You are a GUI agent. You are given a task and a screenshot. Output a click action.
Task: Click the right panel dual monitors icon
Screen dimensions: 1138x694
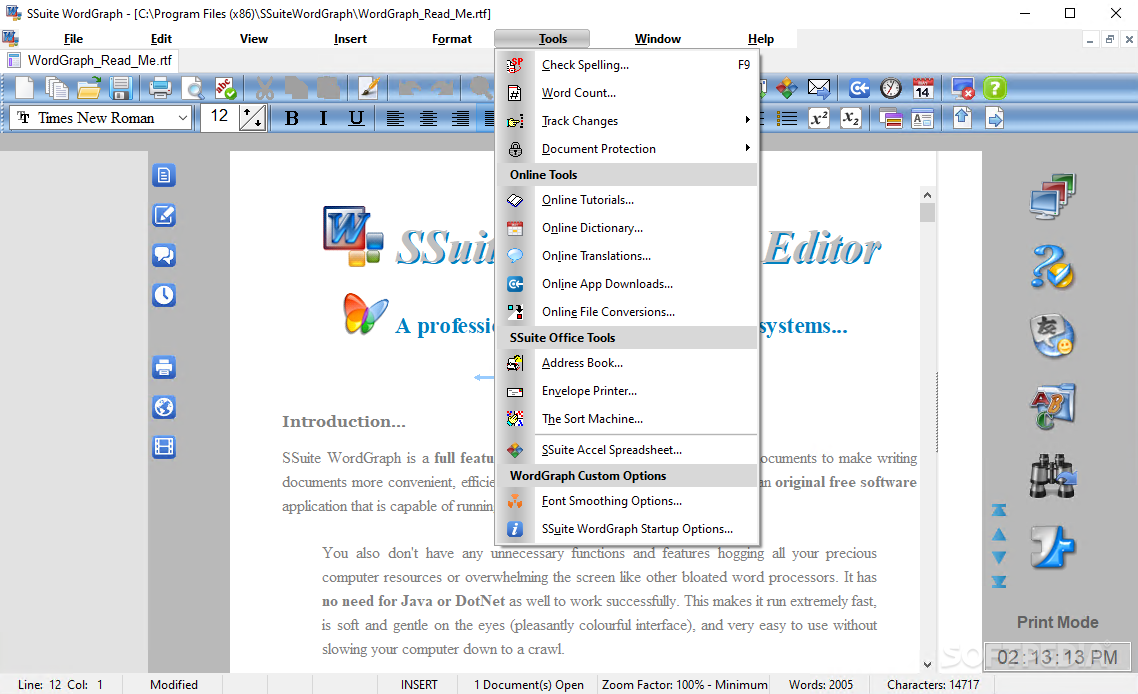[1052, 196]
